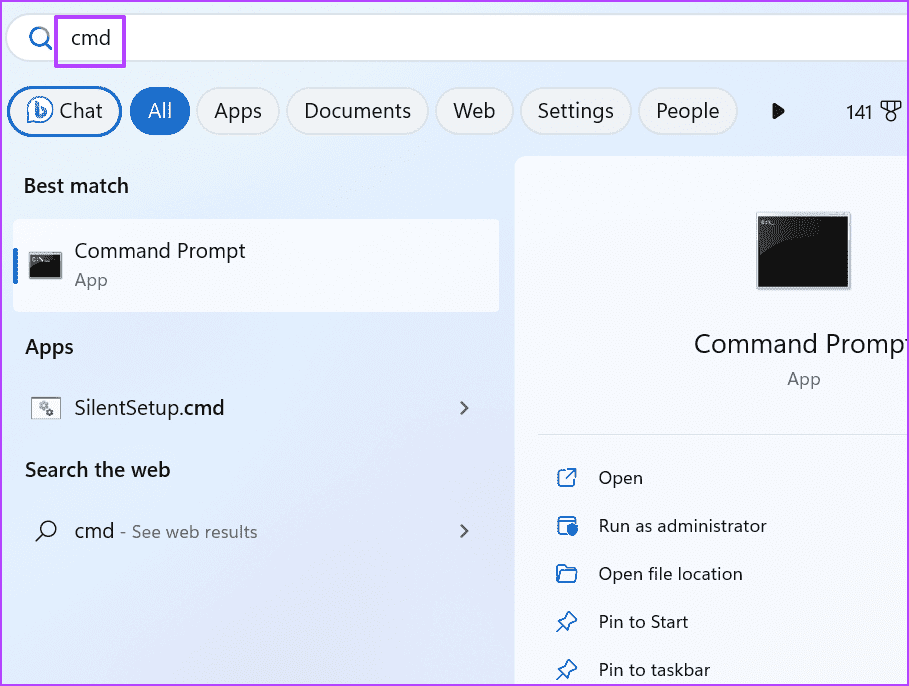Select the All filter tab
This screenshot has height=686, width=909.
[160, 111]
